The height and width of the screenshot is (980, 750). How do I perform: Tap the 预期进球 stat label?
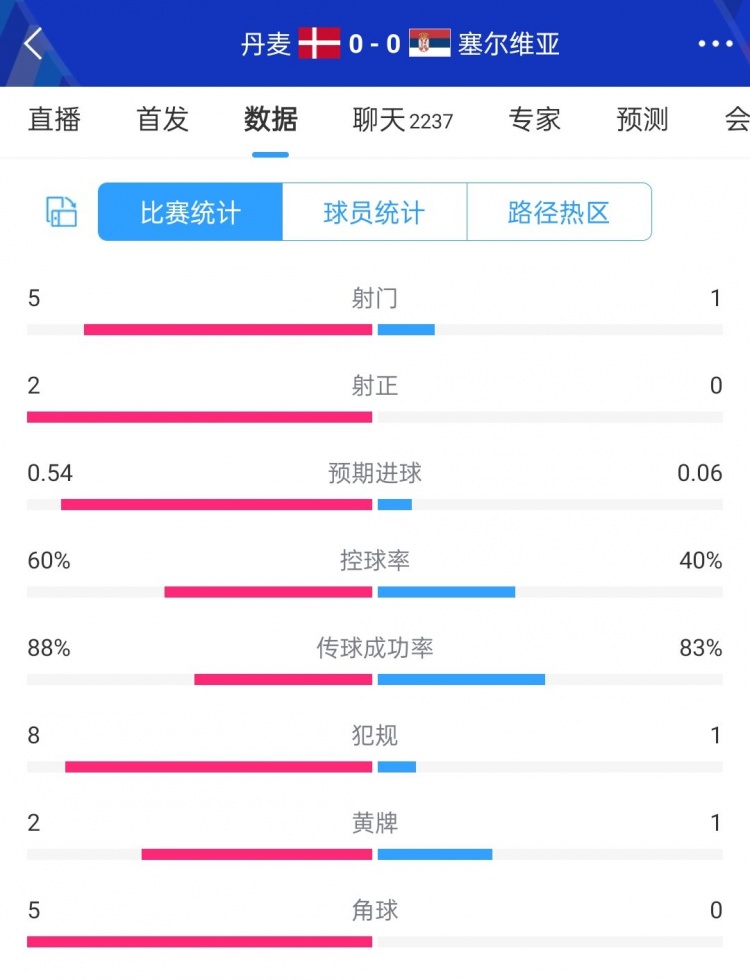point(375,473)
